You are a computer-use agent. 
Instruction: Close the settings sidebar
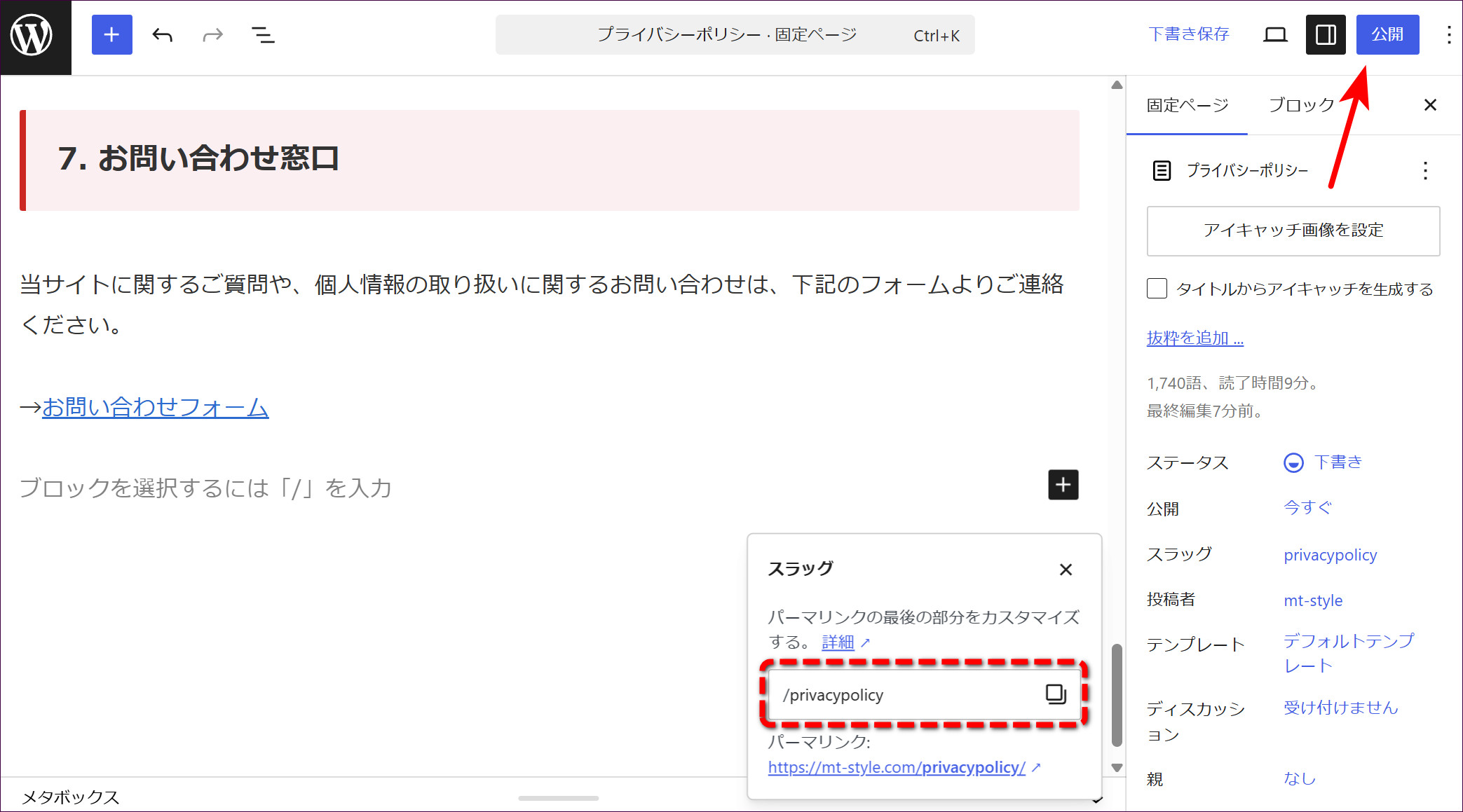[x=1430, y=105]
